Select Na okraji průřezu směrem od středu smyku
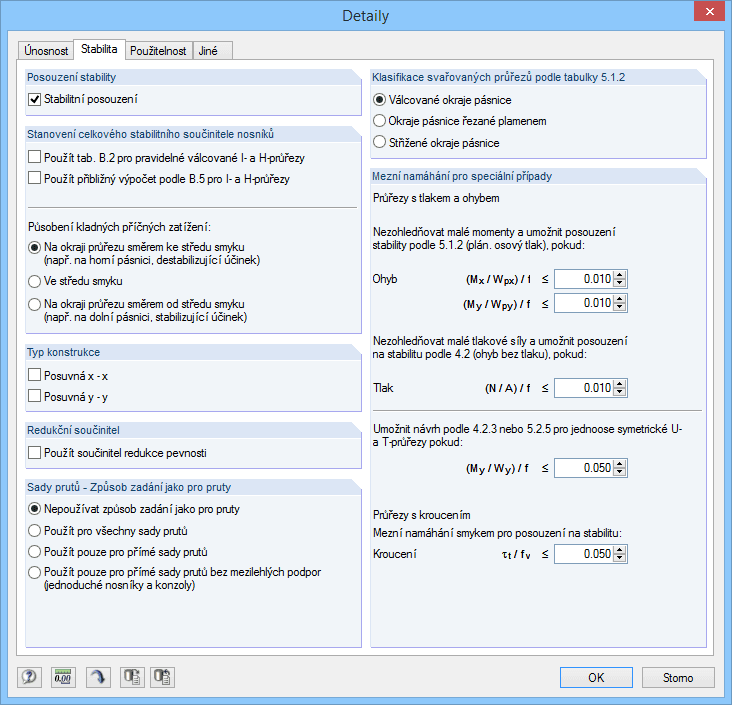 coord(35,304)
